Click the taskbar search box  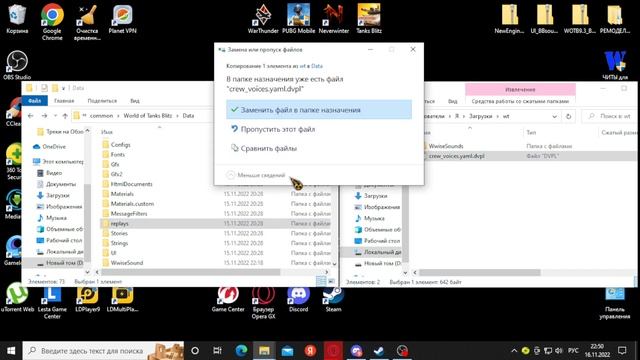[x=103, y=351]
